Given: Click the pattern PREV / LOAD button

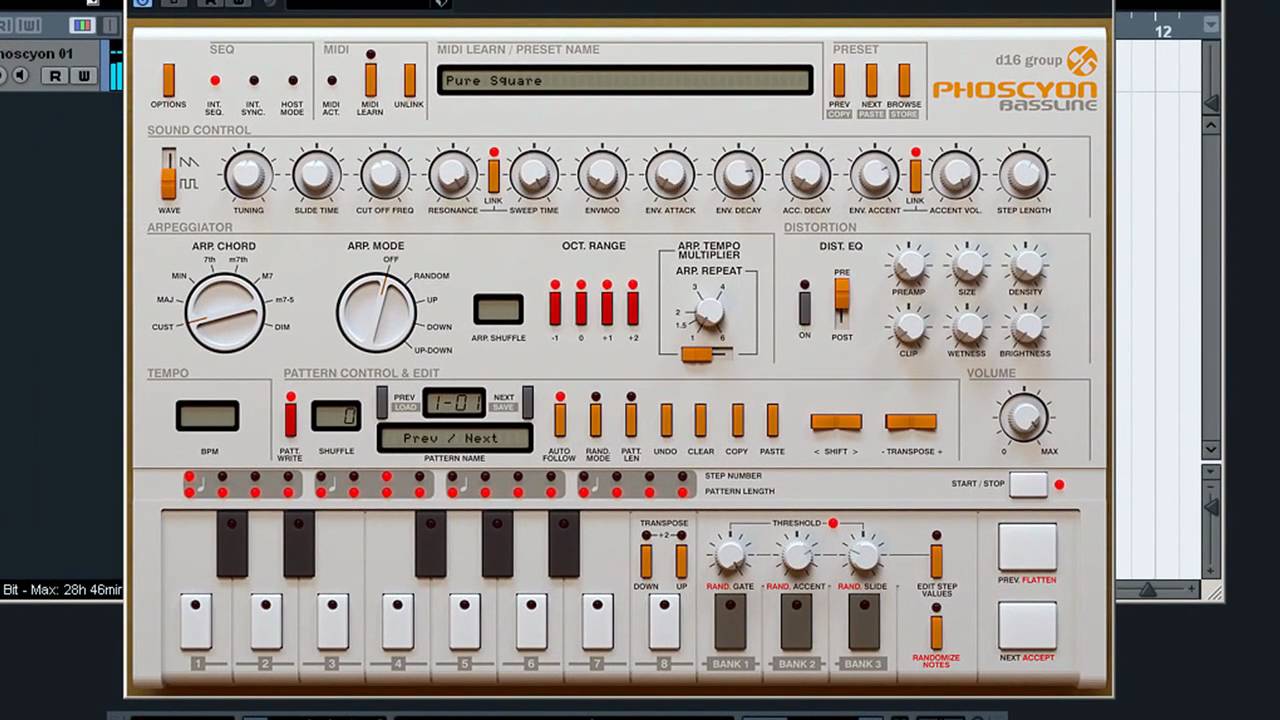Looking at the screenshot, I should (381, 403).
